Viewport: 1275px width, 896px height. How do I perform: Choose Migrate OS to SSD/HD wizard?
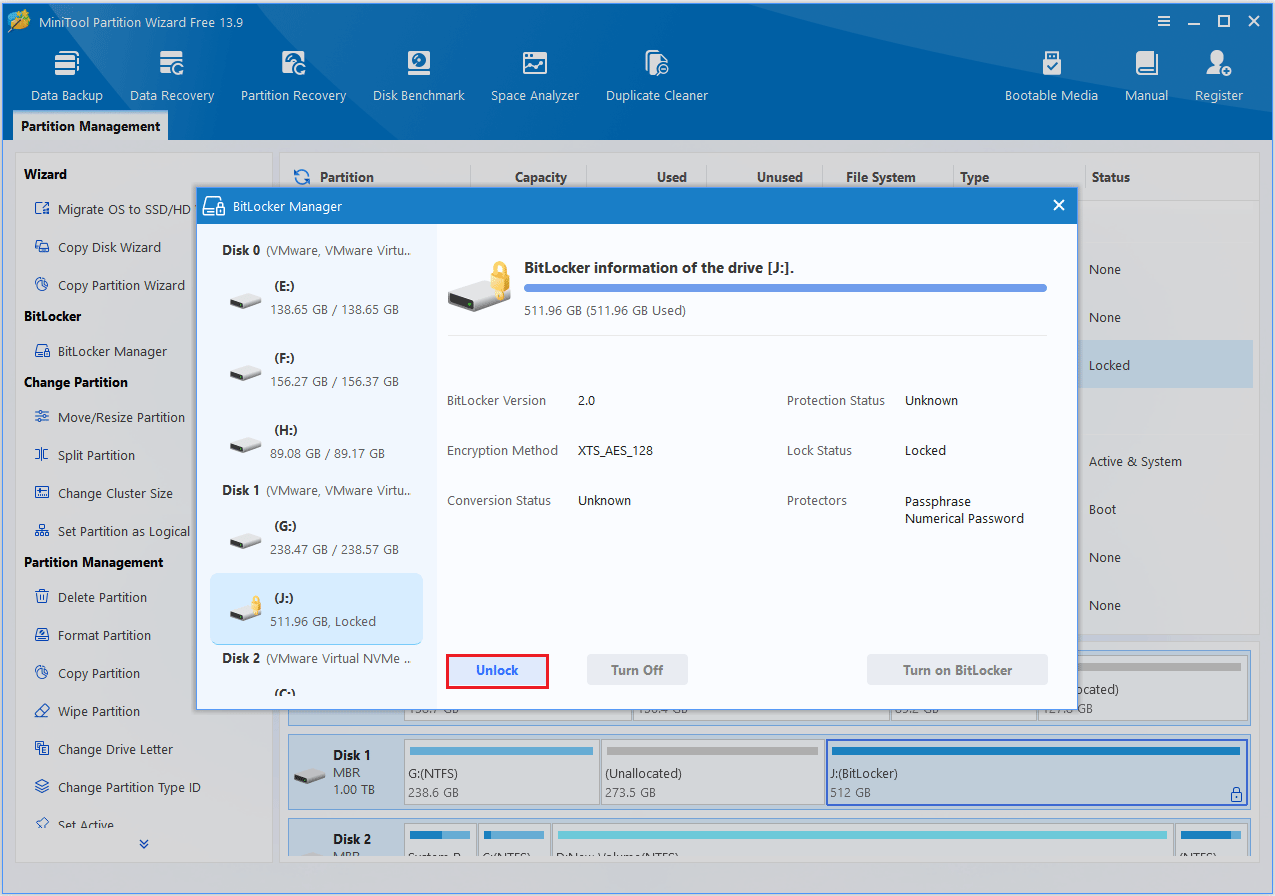click(x=112, y=209)
